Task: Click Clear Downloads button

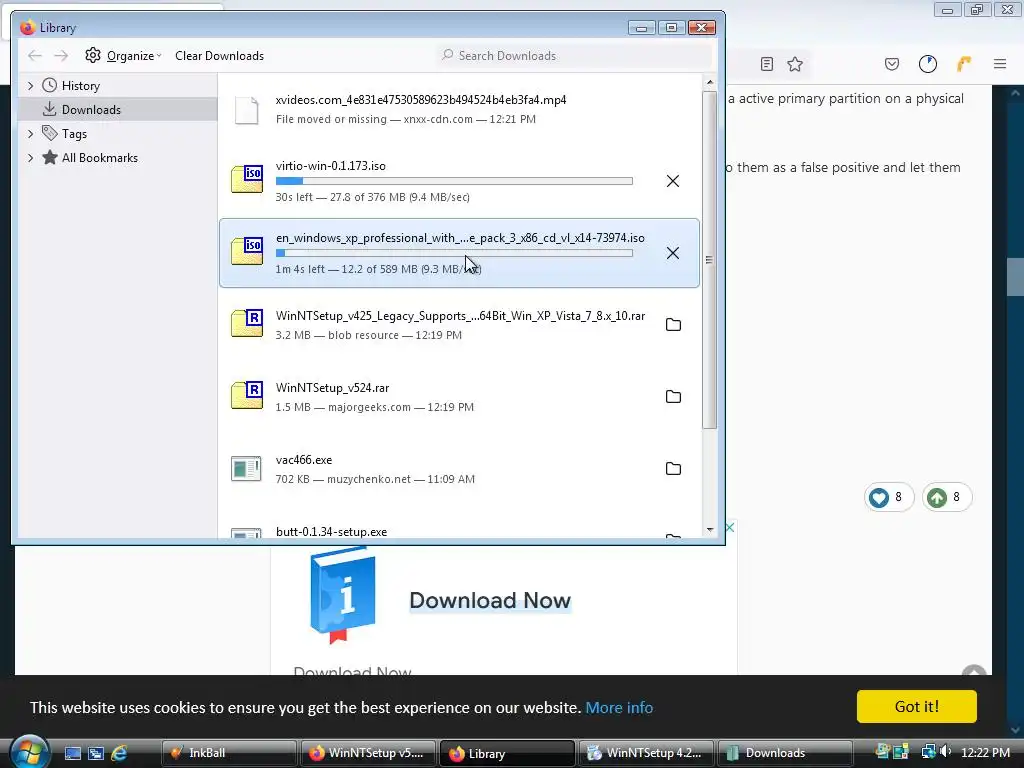Action: coord(219,56)
